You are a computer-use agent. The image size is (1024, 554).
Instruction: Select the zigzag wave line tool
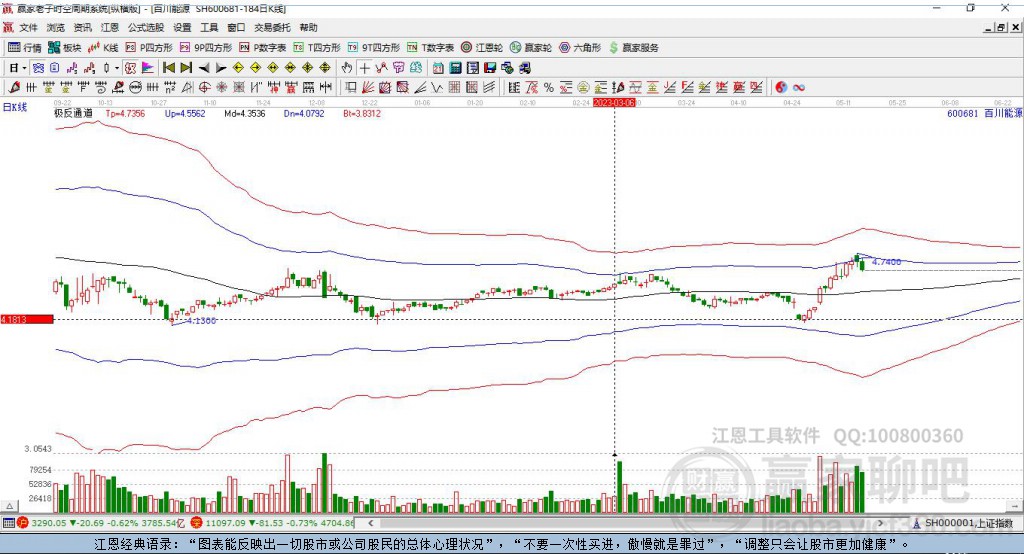(x=437, y=88)
